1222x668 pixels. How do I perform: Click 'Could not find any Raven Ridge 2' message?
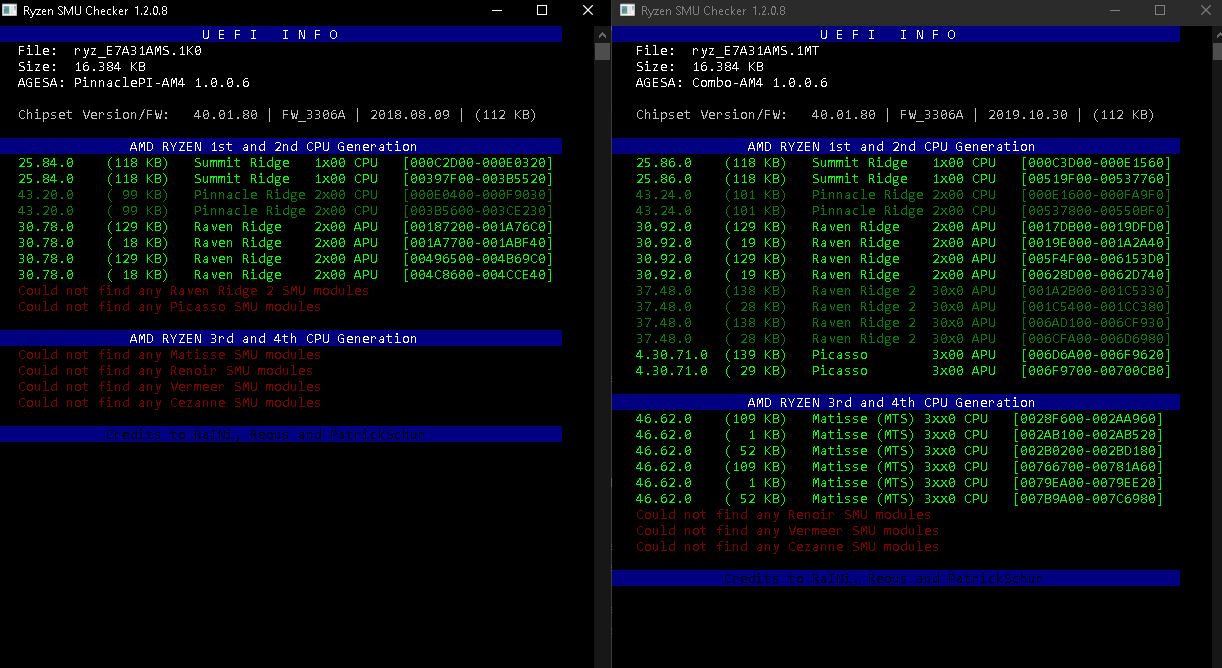click(x=193, y=290)
